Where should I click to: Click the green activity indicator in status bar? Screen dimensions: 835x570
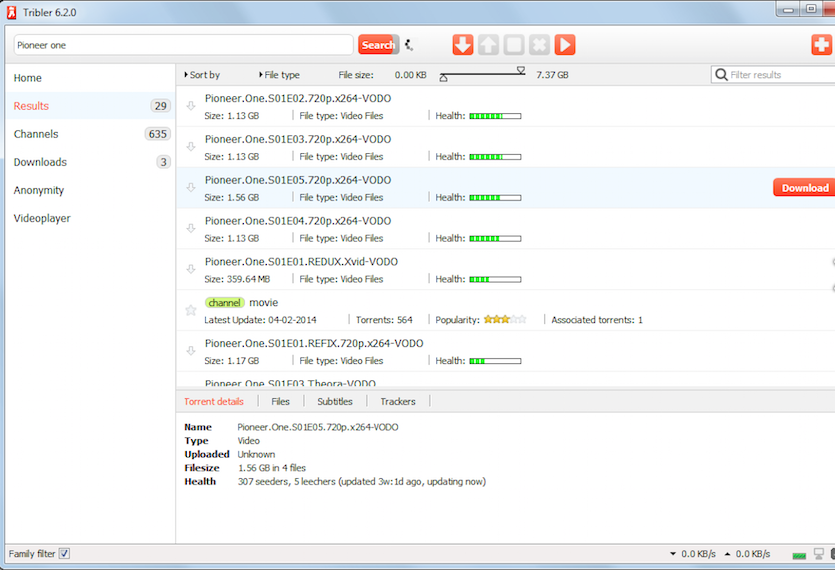click(x=799, y=556)
